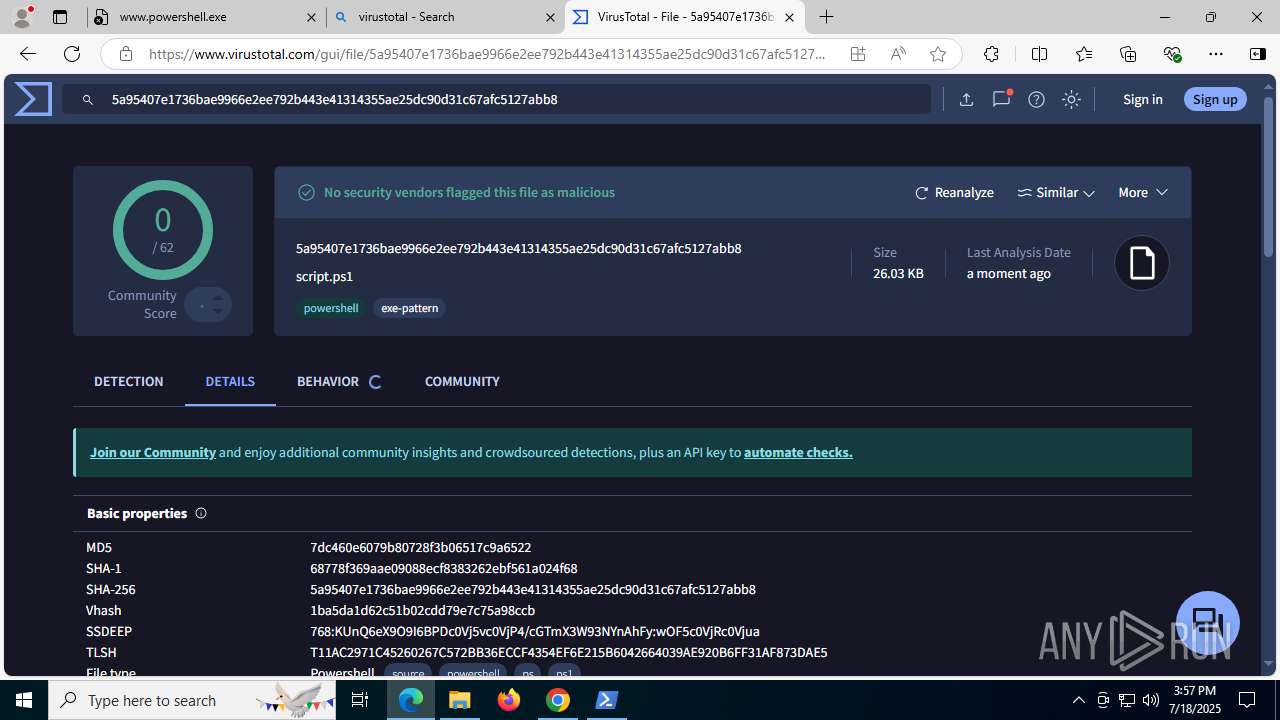Vote up on the Community Score control
Viewport: 1280px width, 720px height.
tap(218, 298)
